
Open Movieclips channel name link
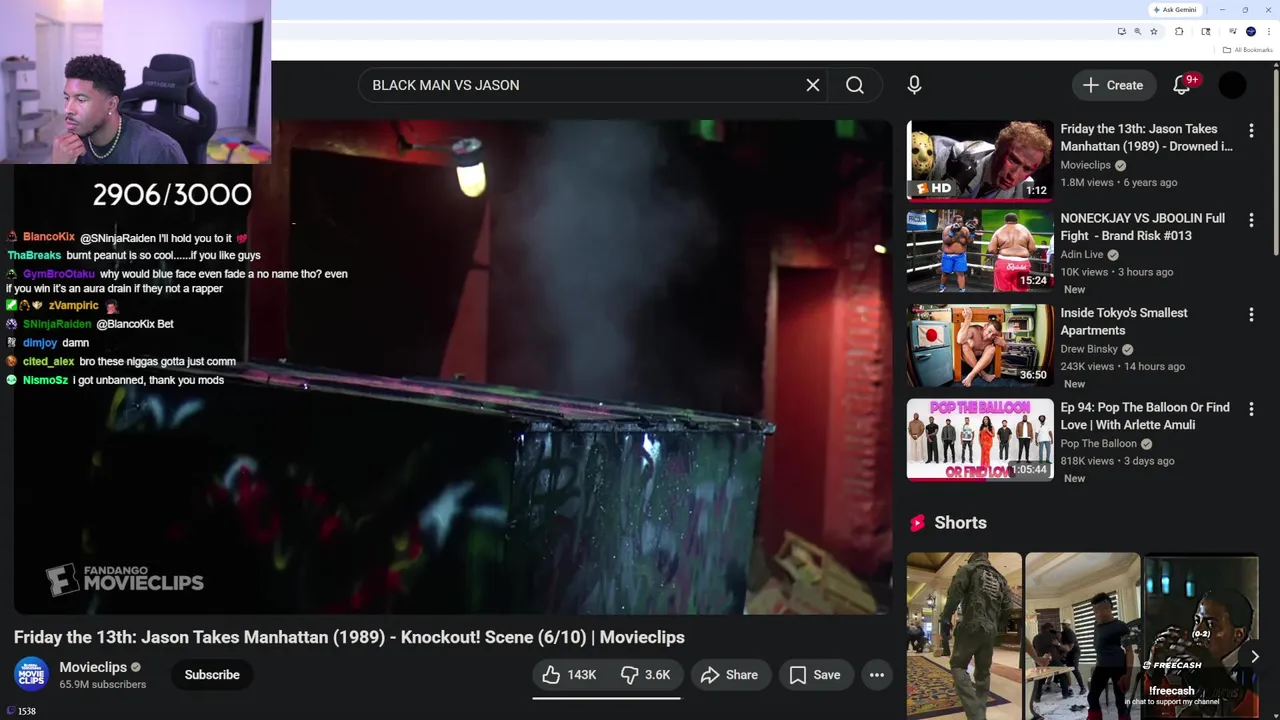click(93, 667)
